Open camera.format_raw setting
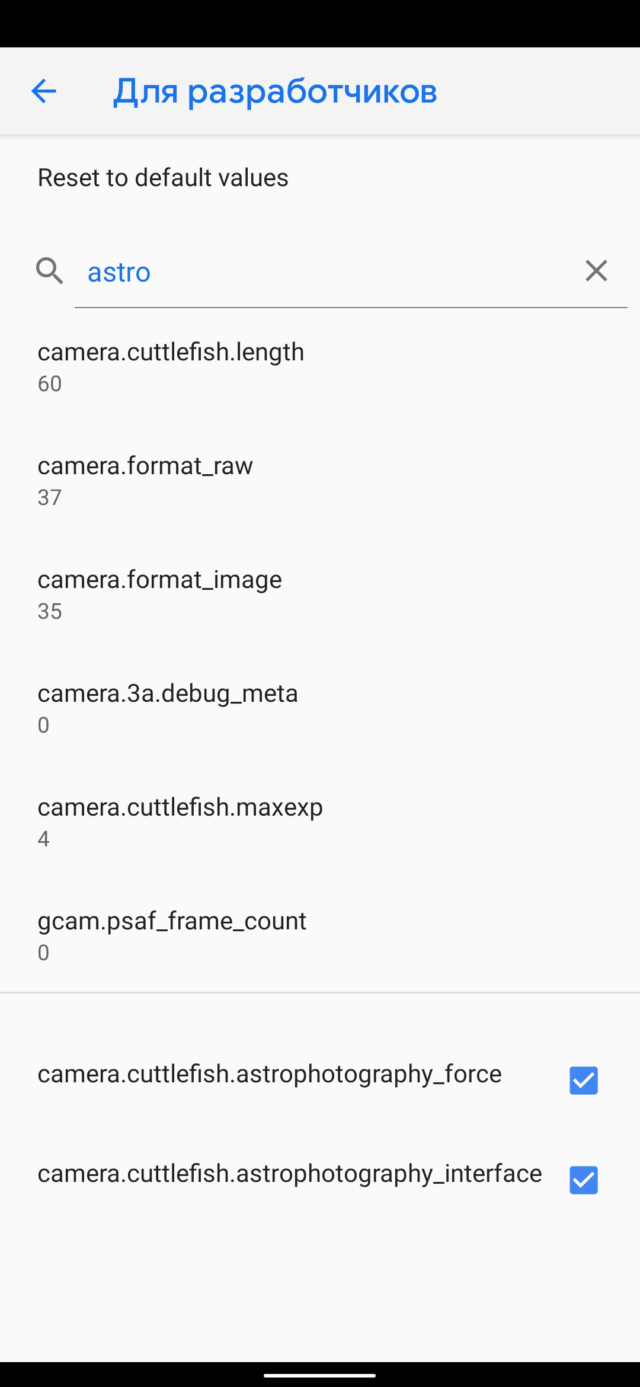 pos(320,481)
